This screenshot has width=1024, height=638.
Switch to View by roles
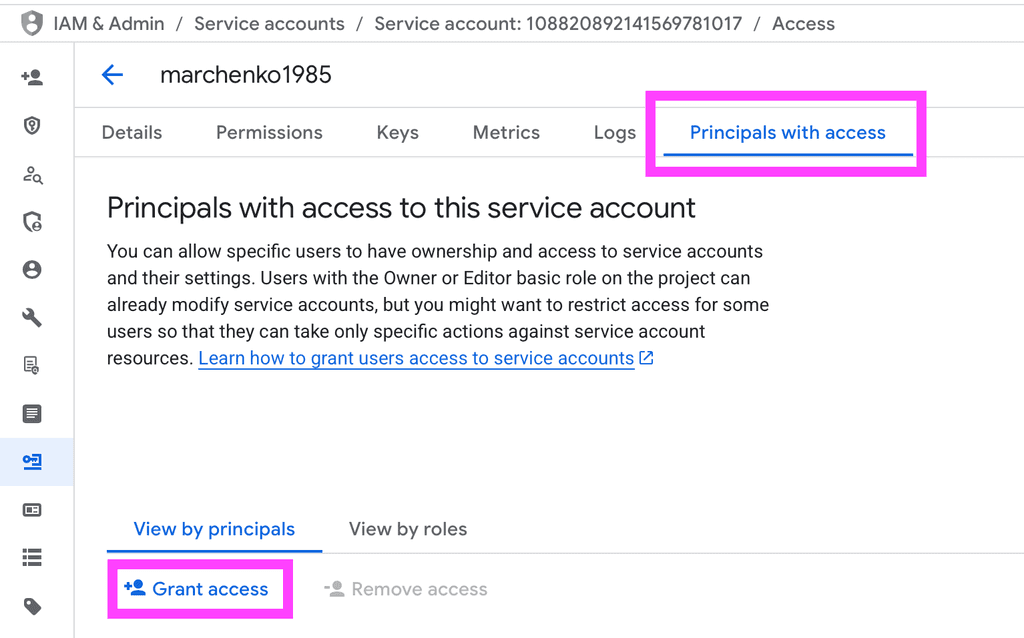(x=407, y=529)
